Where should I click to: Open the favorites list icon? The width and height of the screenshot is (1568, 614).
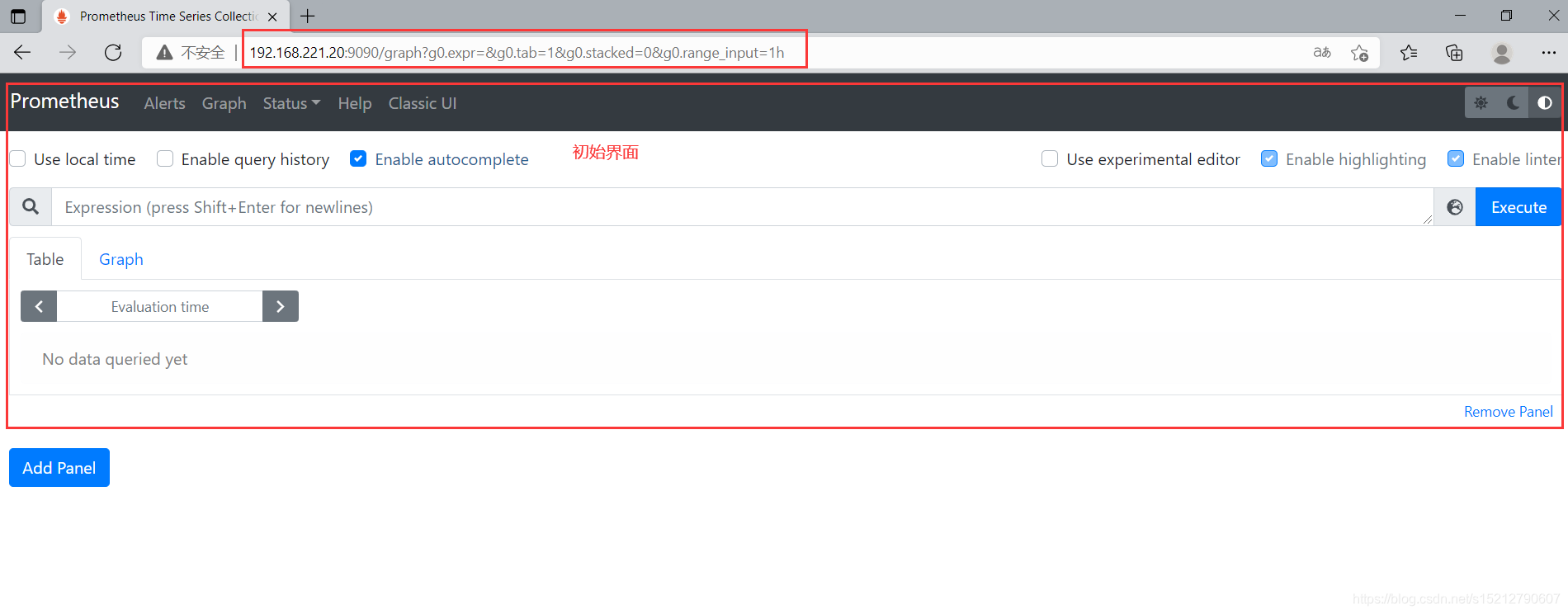pyautogui.click(x=1409, y=53)
